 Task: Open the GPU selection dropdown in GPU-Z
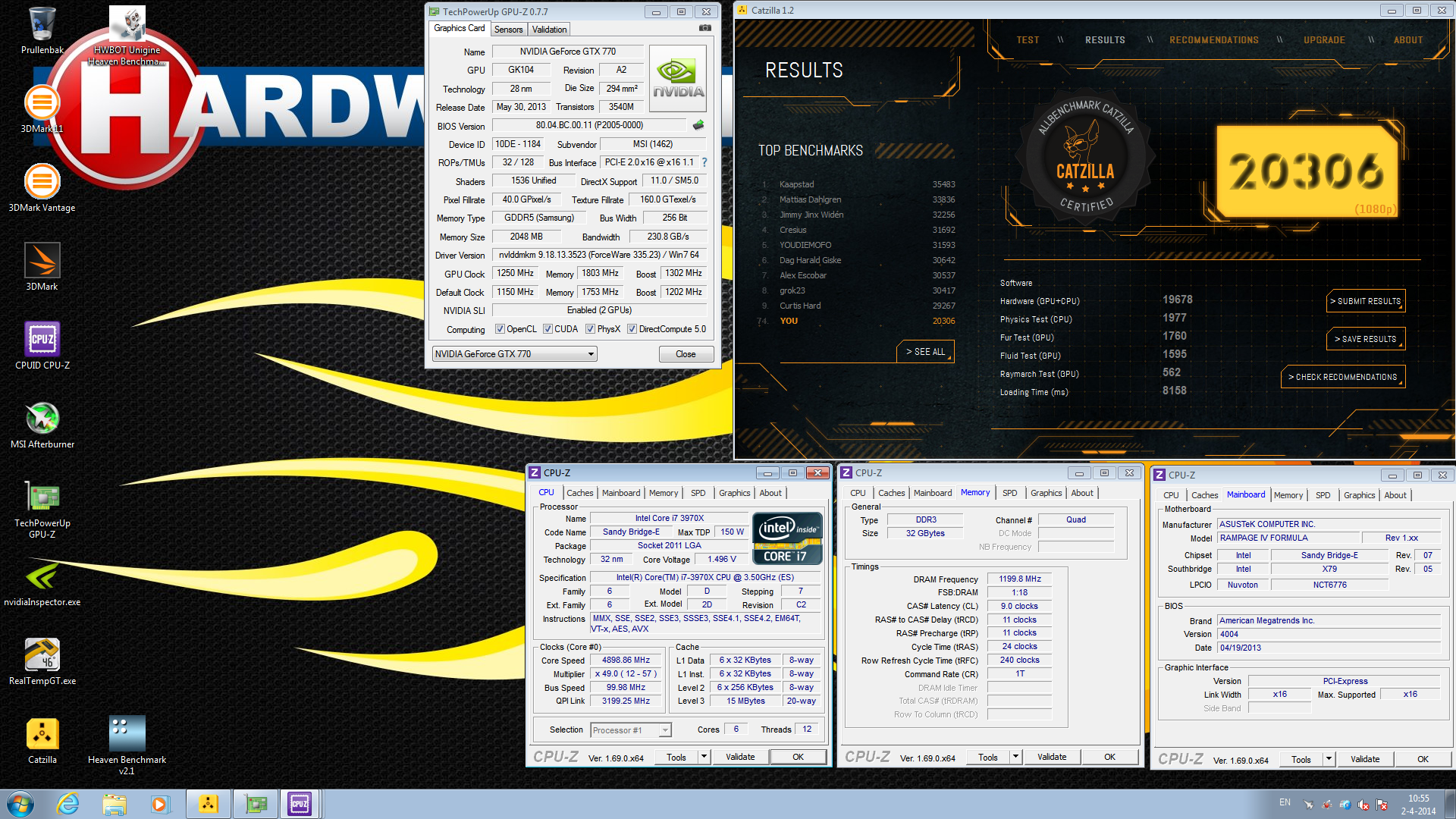point(515,354)
